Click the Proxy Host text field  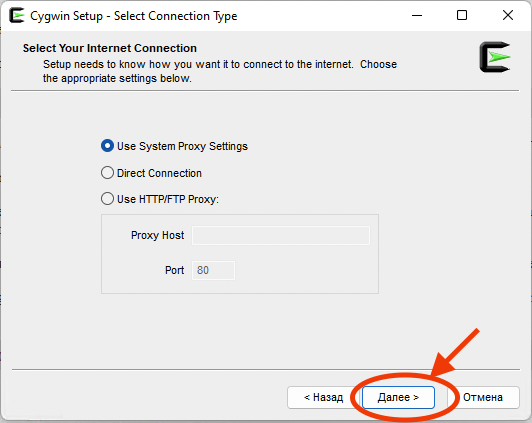(x=281, y=235)
